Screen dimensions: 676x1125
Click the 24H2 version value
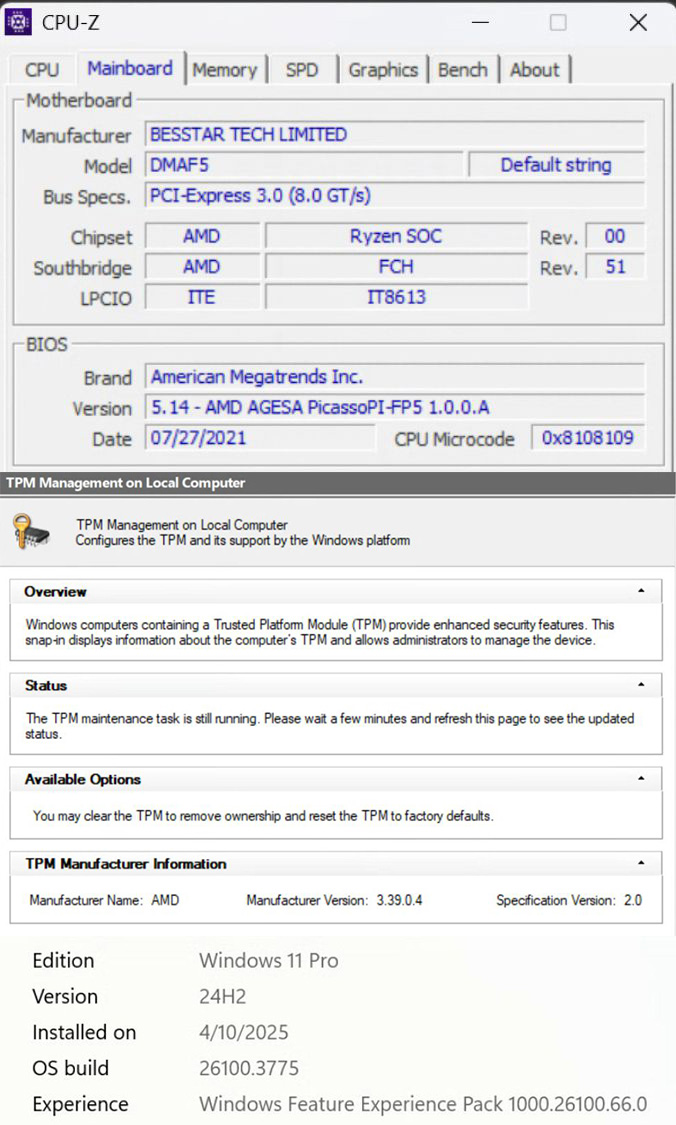(222, 996)
